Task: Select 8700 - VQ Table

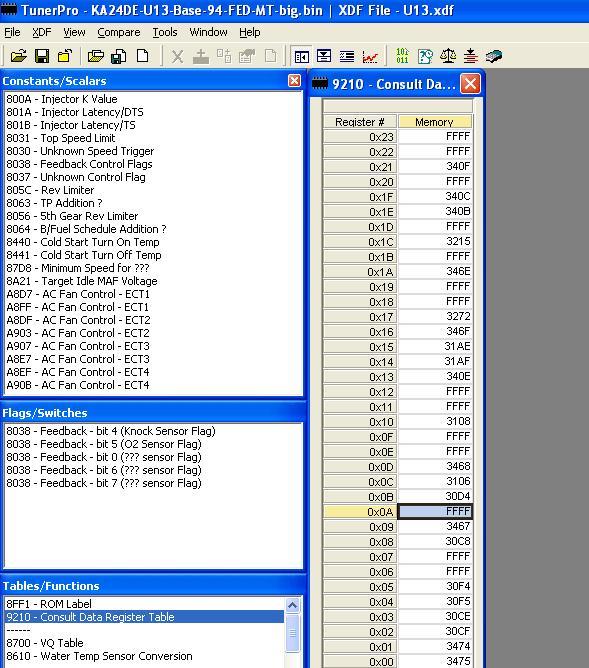Action: pos(45,643)
